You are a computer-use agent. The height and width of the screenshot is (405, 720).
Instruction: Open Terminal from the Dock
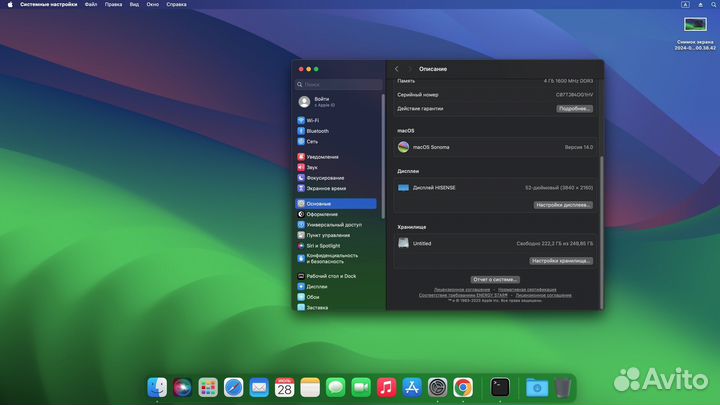[x=500, y=387]
